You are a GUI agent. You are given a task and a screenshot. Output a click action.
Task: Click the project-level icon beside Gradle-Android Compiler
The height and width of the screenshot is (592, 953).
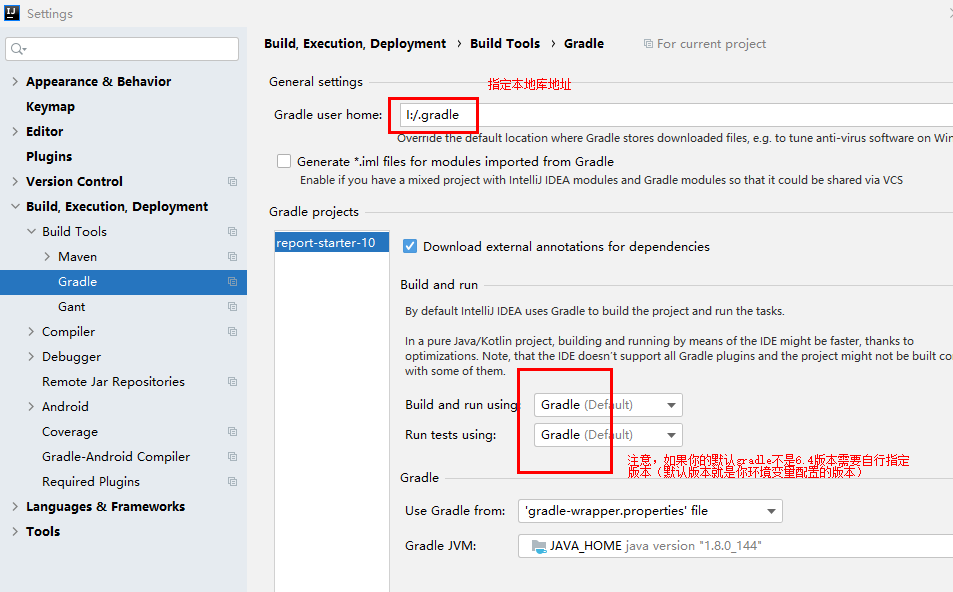tap(232, 456)
